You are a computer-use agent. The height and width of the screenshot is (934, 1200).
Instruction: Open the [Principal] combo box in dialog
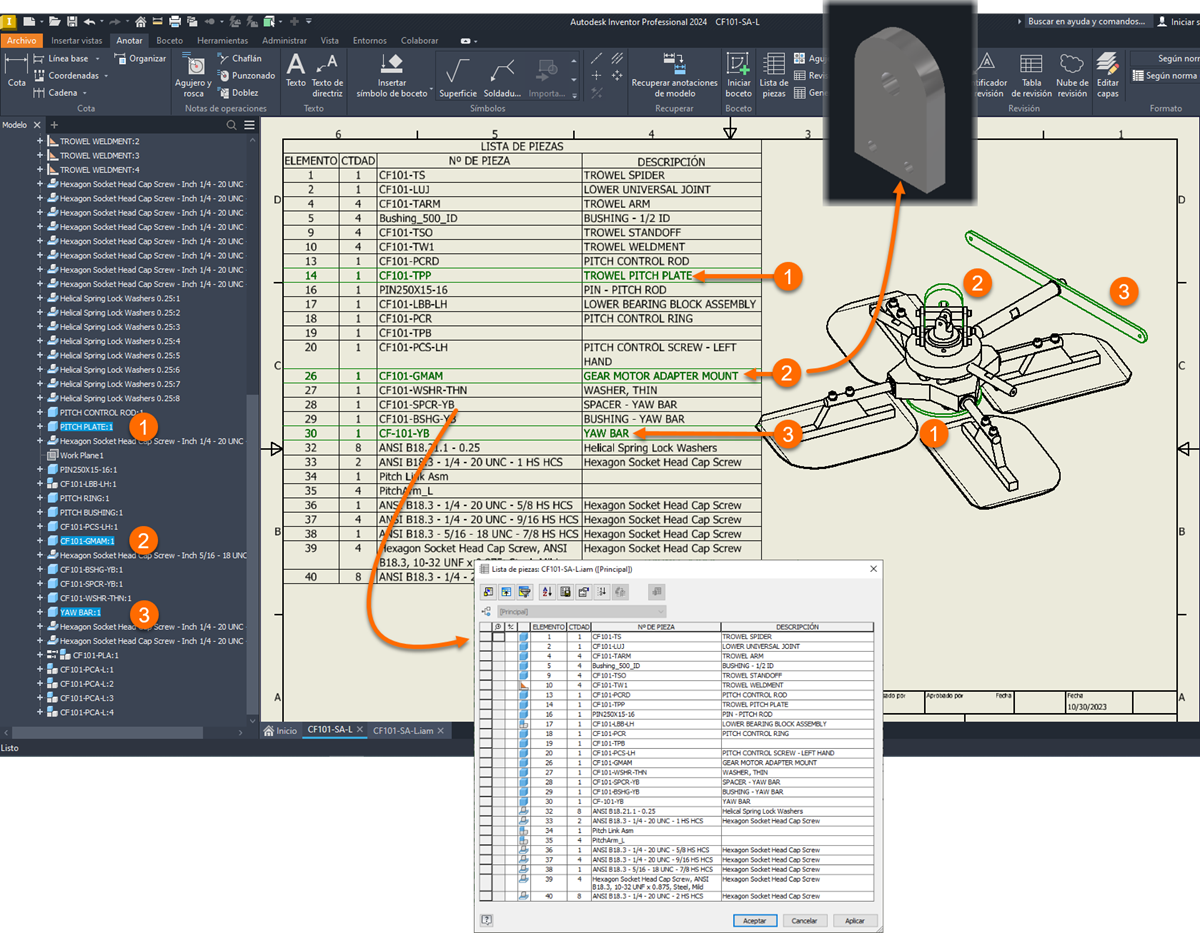[x=581, y=611]
